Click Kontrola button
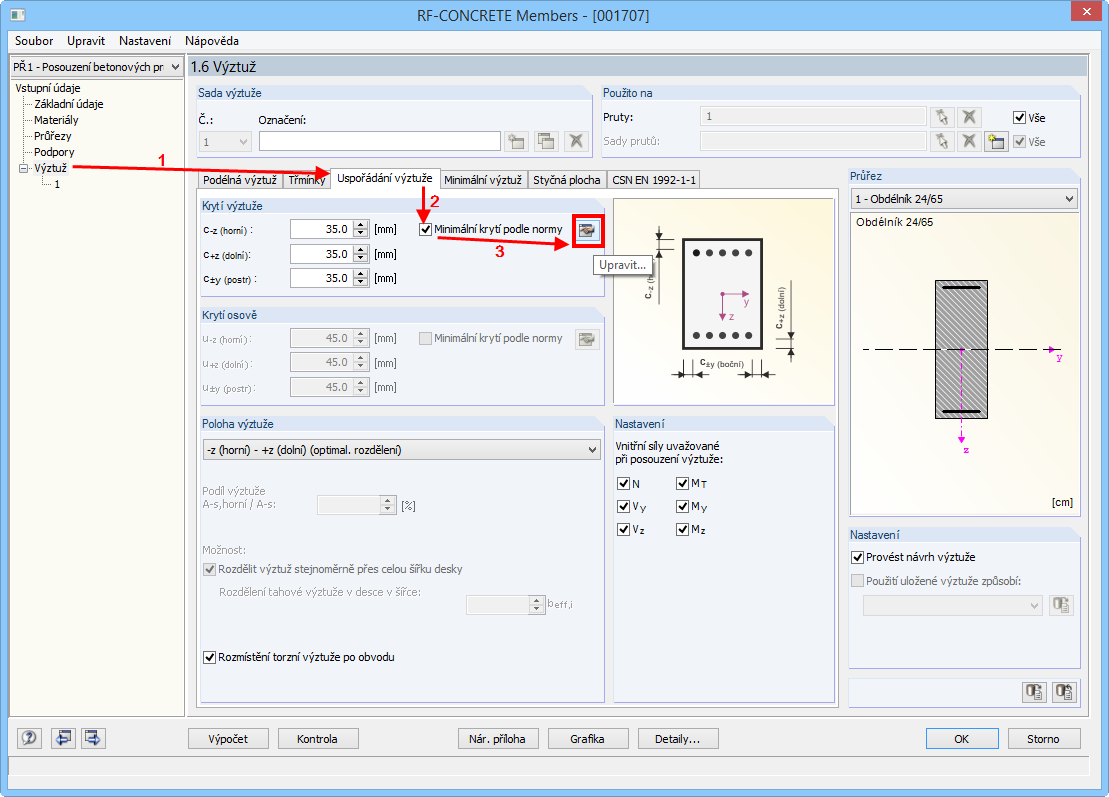Screen dimensions: 1109x797 pos(318,738)
